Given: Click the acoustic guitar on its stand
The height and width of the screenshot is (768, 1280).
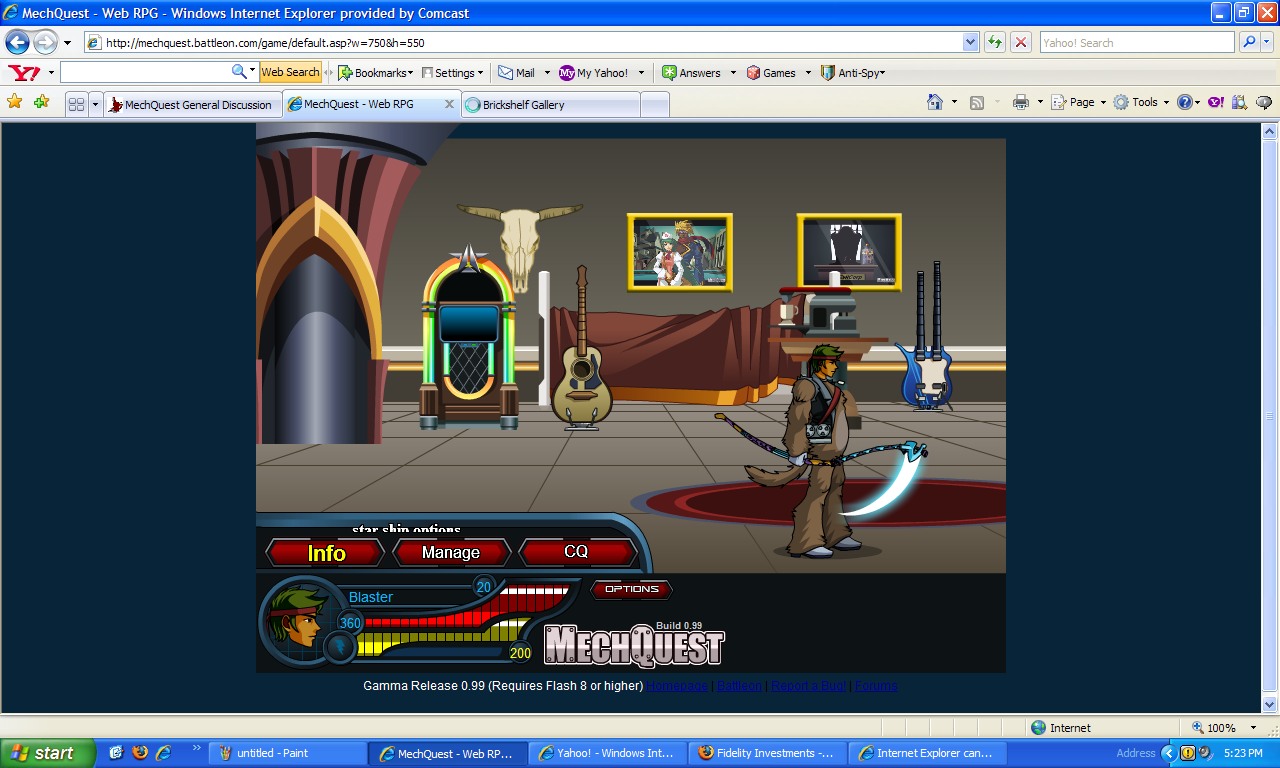Looking at the screenshot, I should point(582,350).
